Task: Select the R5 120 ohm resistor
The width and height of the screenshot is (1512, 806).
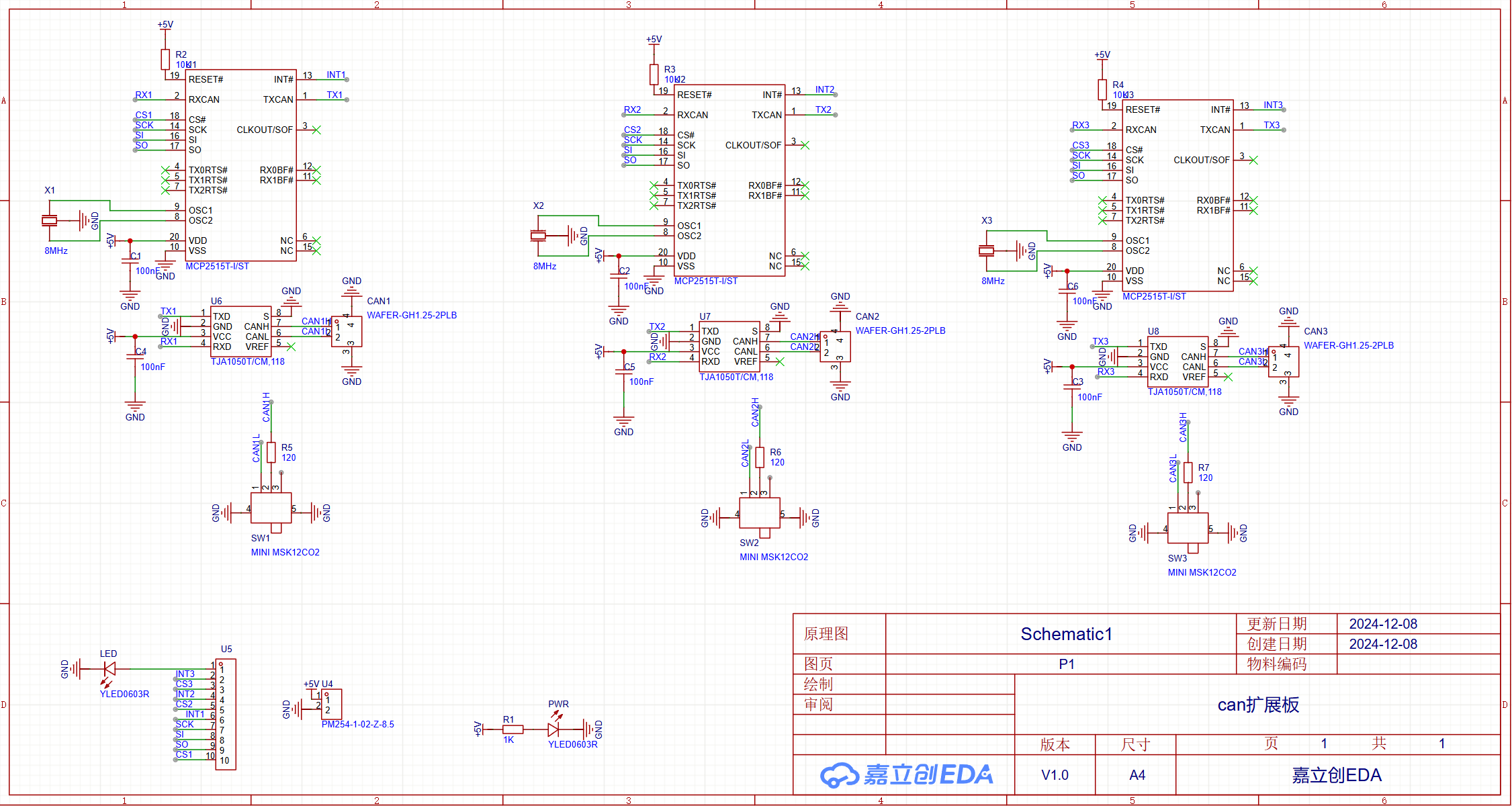Action: tap(271, 452)
